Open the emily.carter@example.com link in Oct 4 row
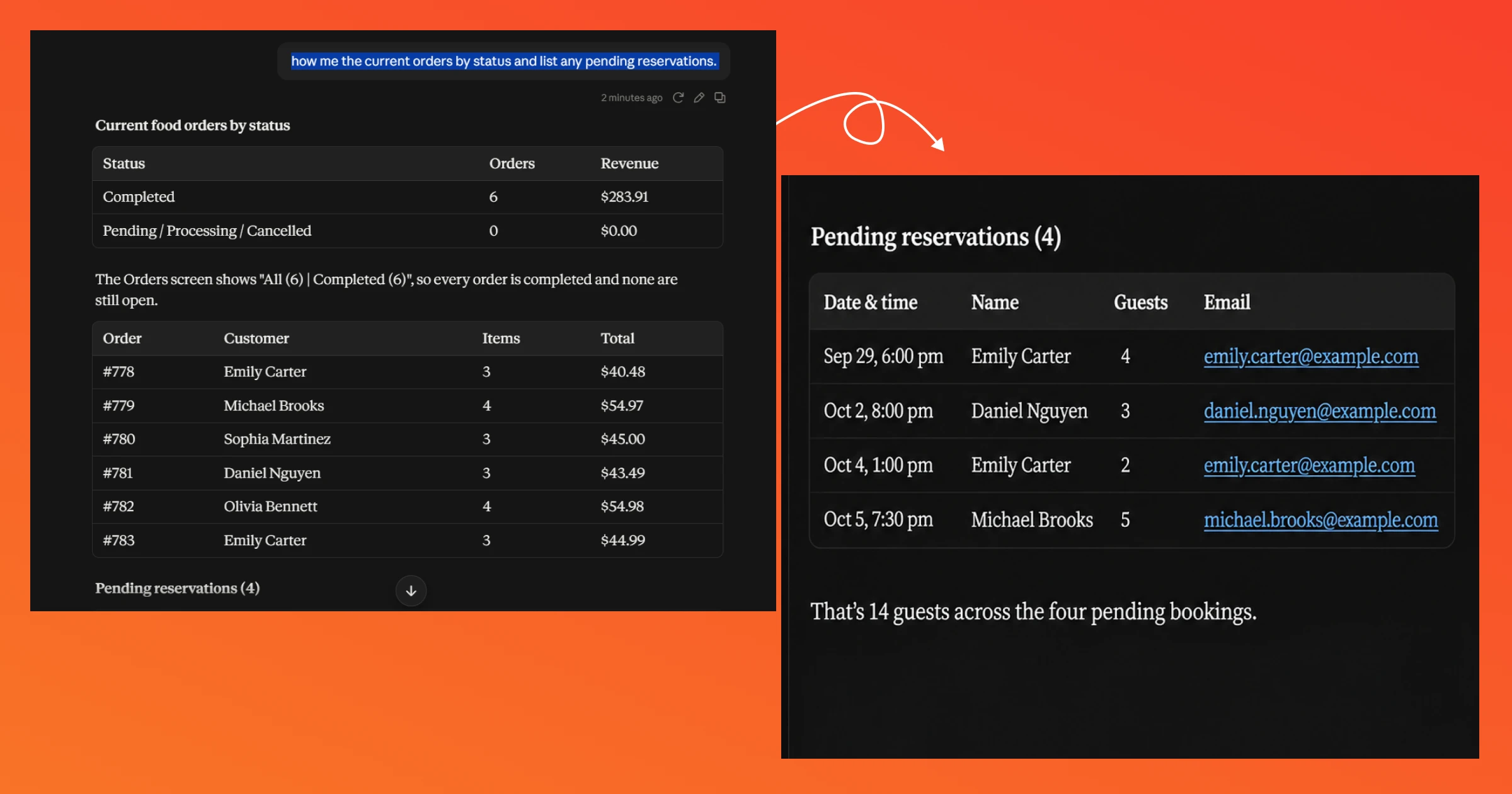 tap(1309, 465)
